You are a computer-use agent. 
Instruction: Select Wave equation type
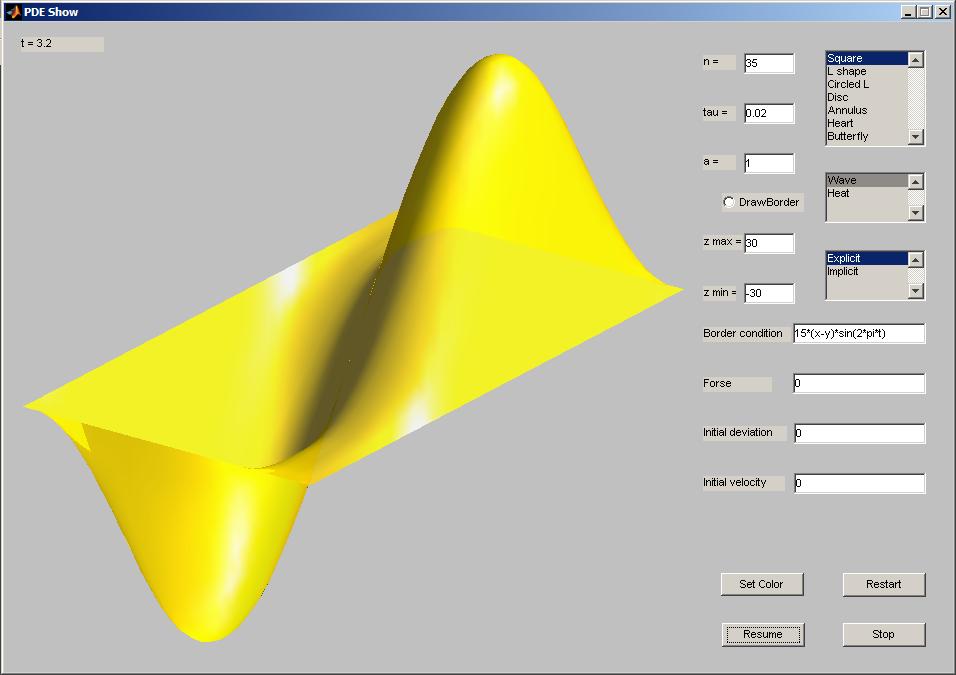[x=866, y=180]
